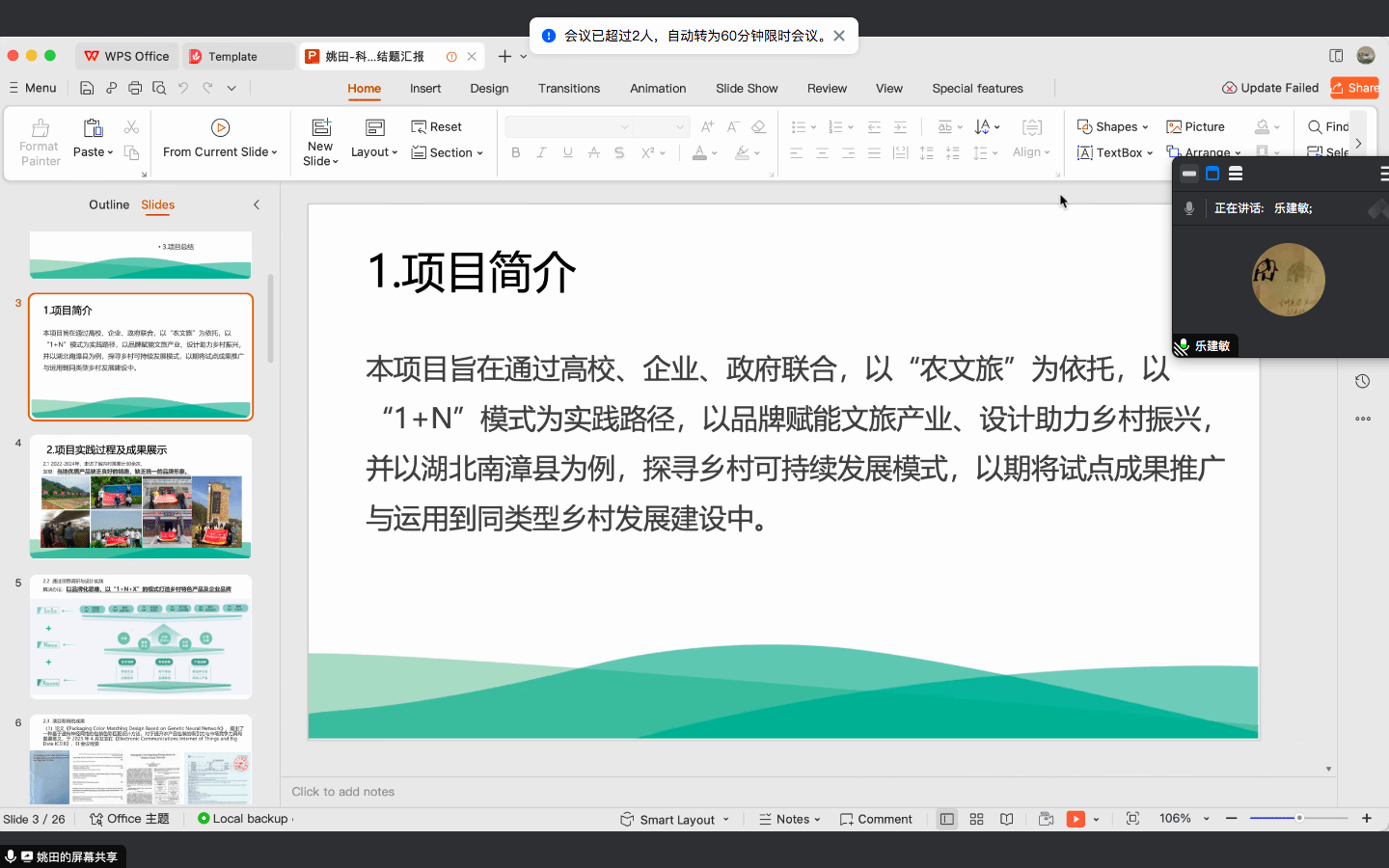Toggle microphone in meeting panel
Viewport: 1389px width, 868px height.
1189,208
